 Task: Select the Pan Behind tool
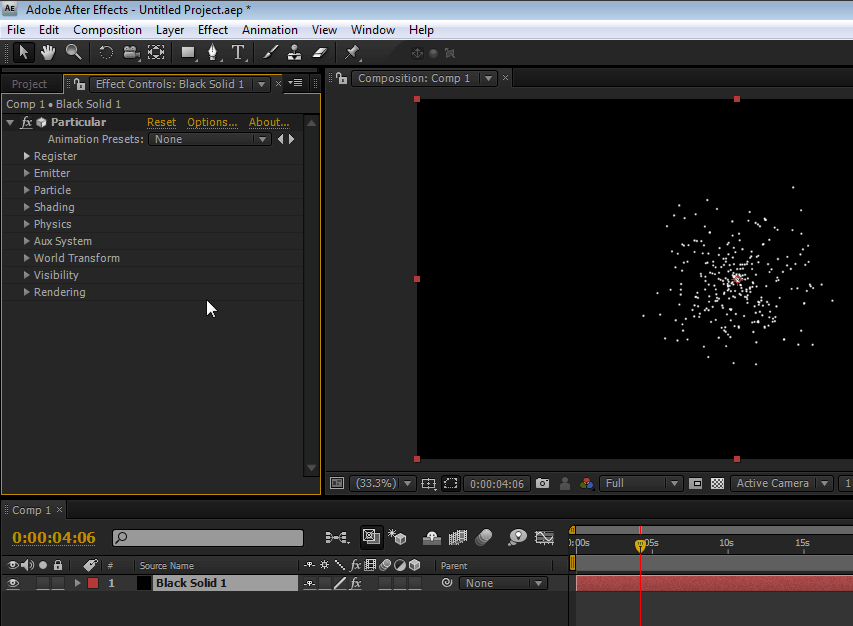[x=156, y=53]
